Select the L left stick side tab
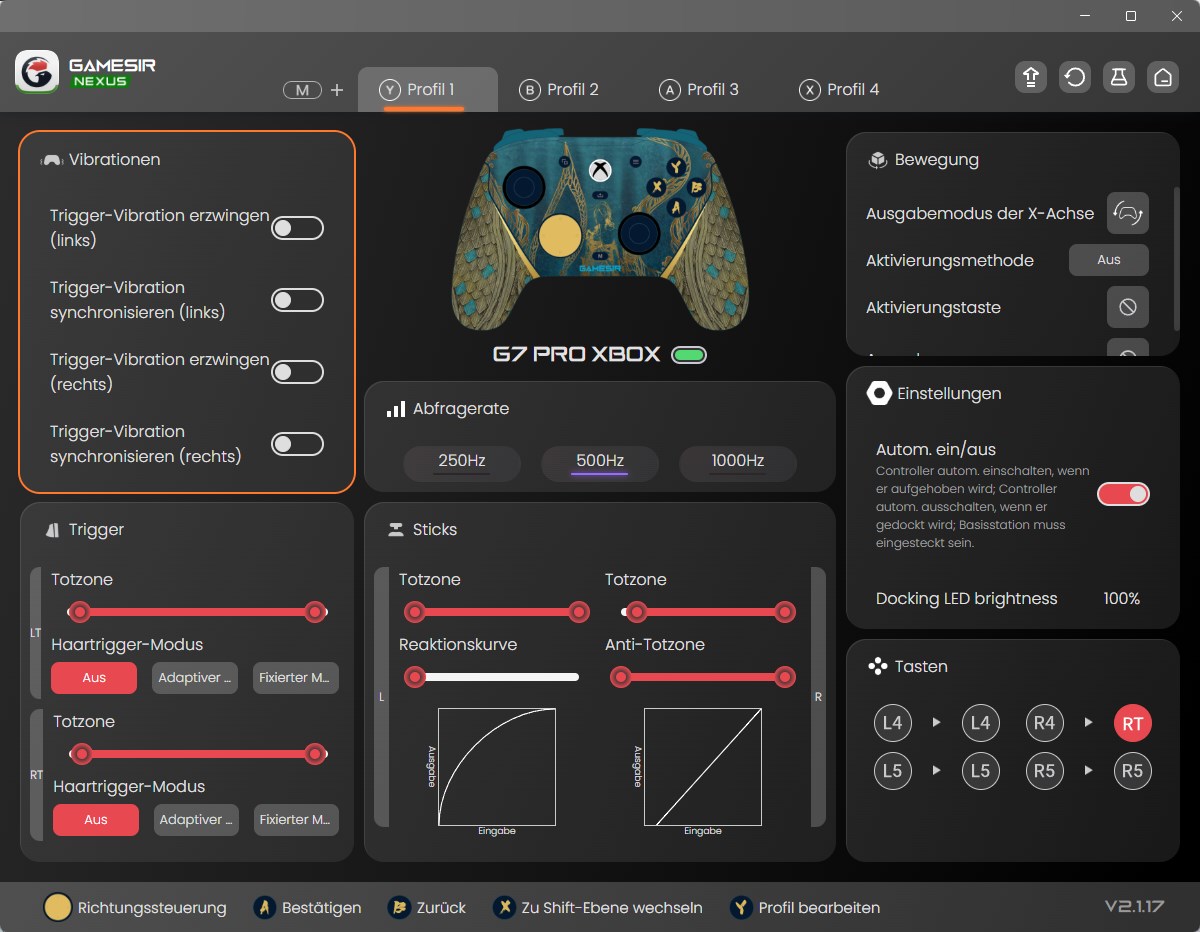This screenshot has height=932, width=1200. 381,697
